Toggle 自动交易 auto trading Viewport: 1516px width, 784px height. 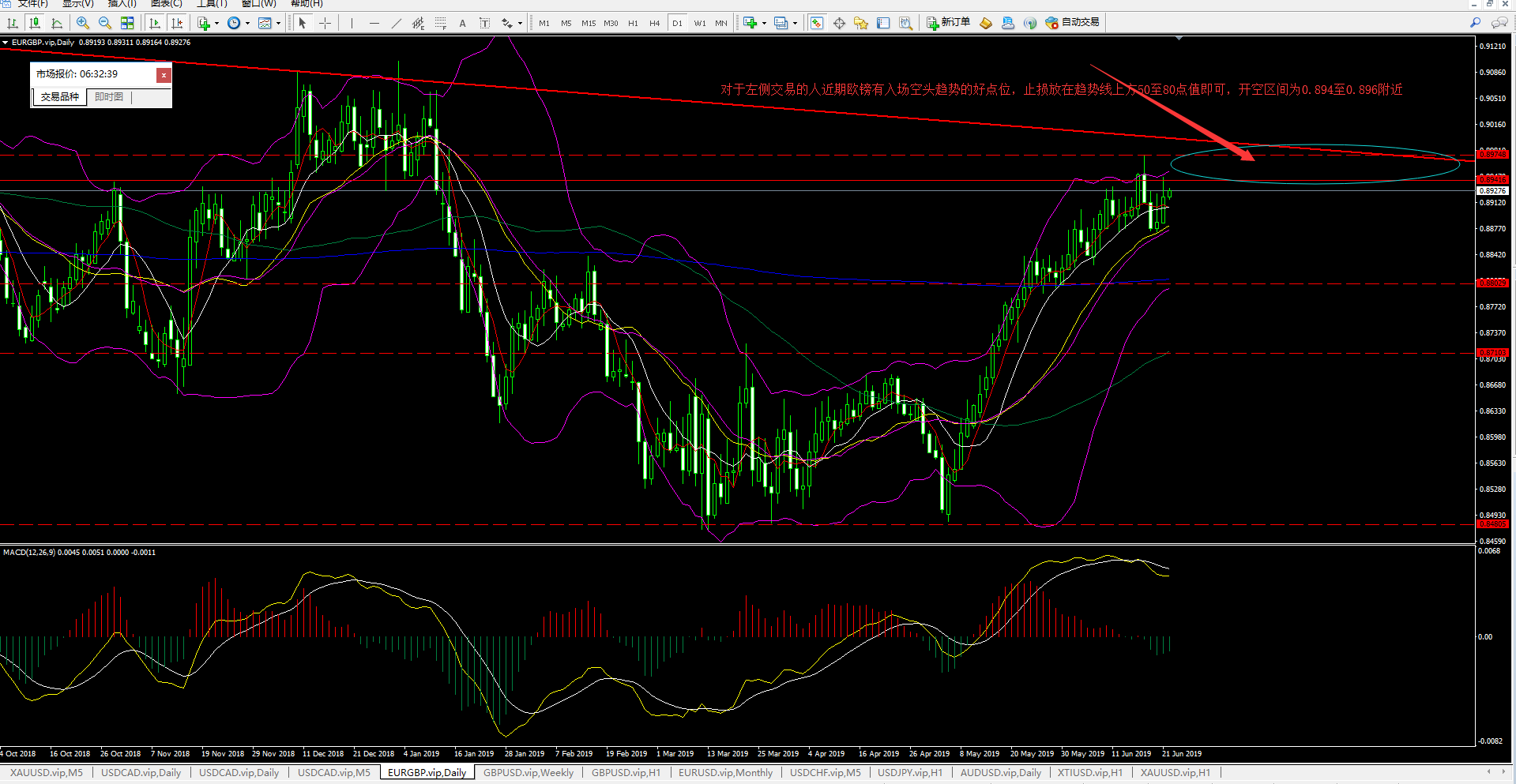tap(1072, 23)
